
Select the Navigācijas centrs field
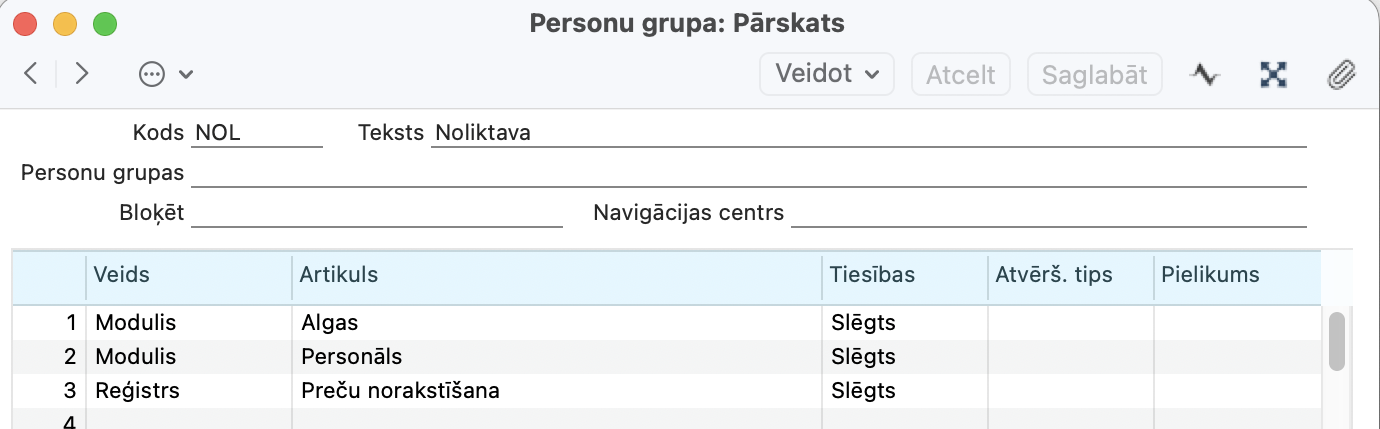click(x=1048, y=213)
